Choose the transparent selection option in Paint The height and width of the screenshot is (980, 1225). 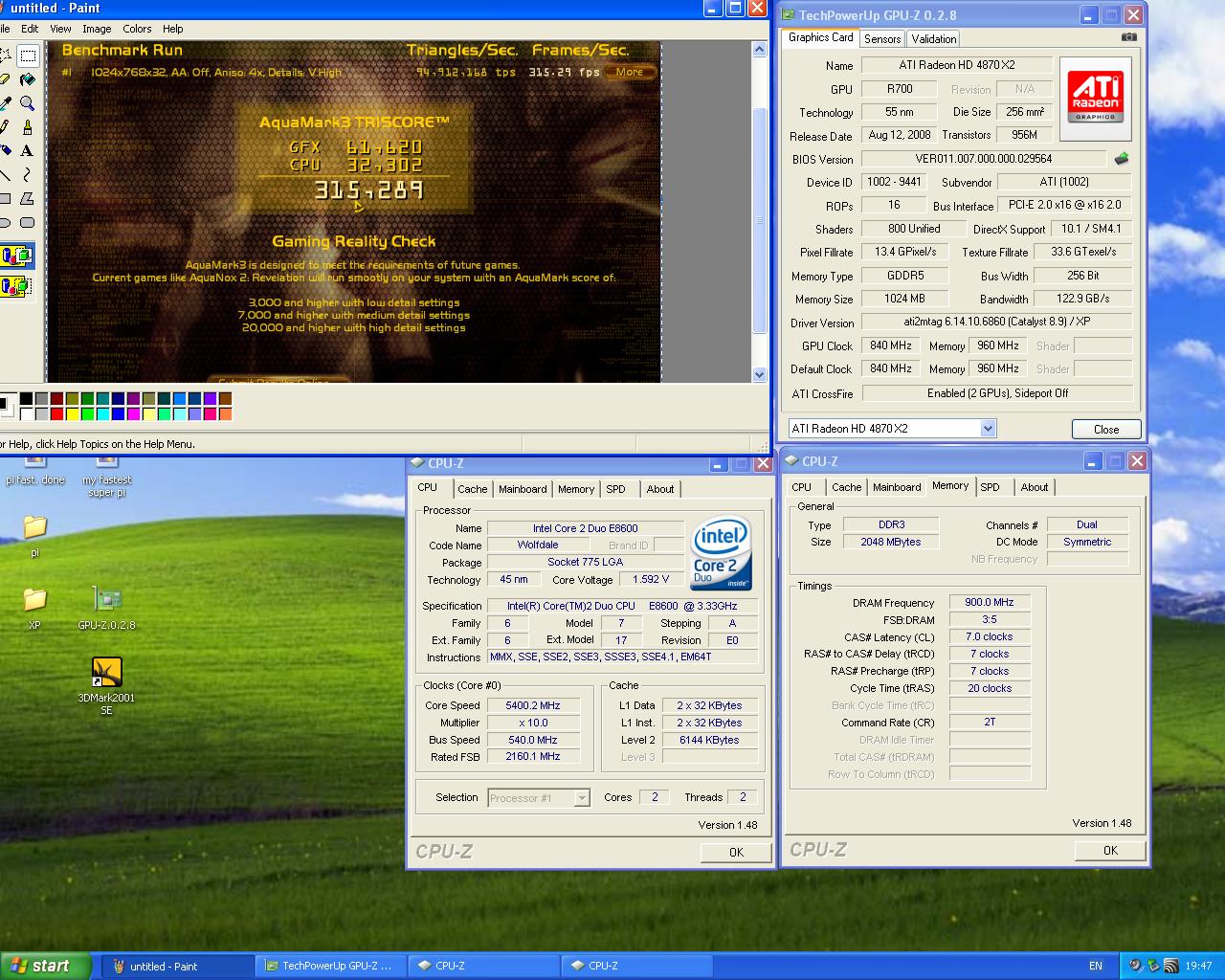tap(16, 285)
